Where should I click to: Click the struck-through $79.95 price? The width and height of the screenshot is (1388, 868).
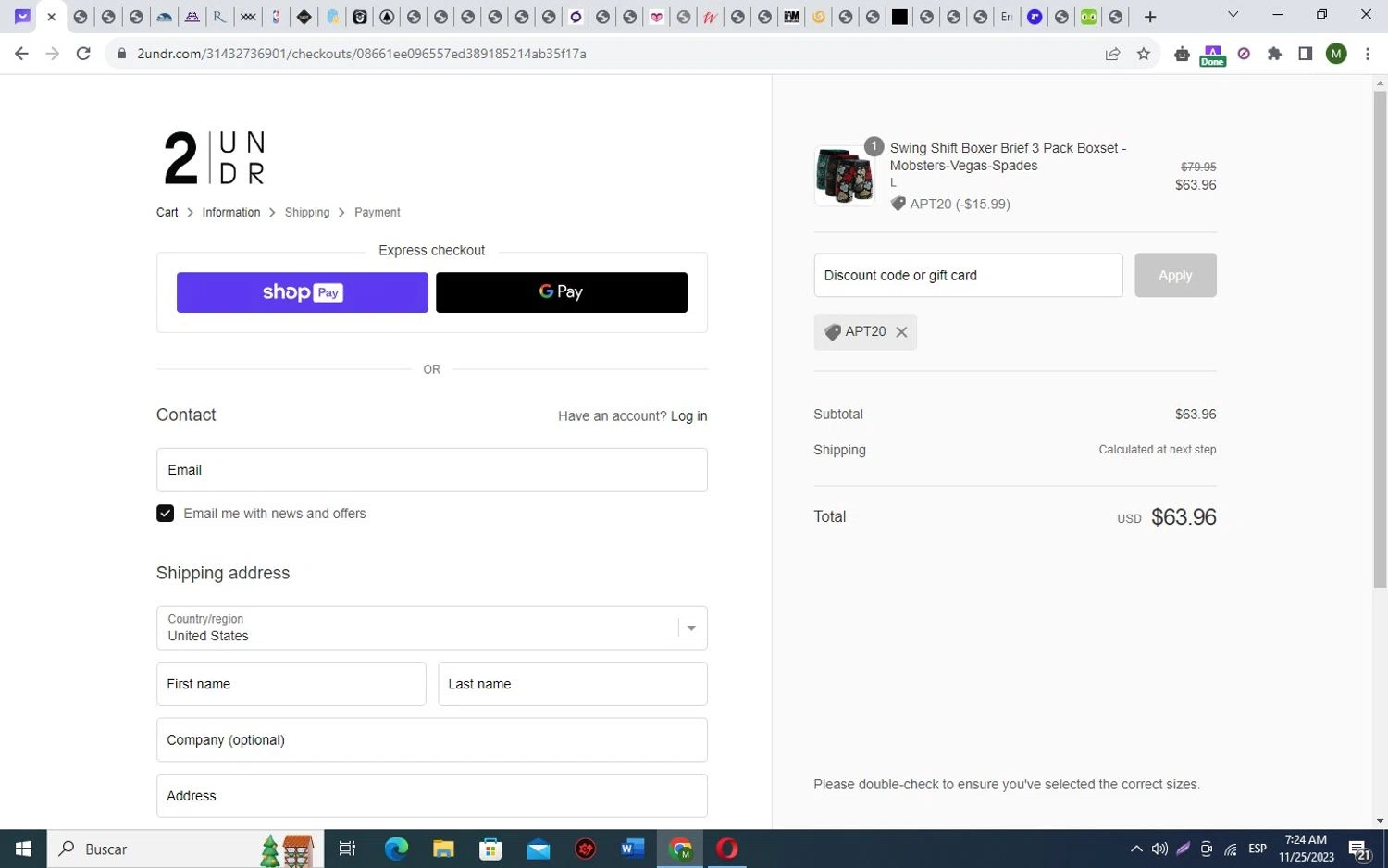[x=1198, y=167]
